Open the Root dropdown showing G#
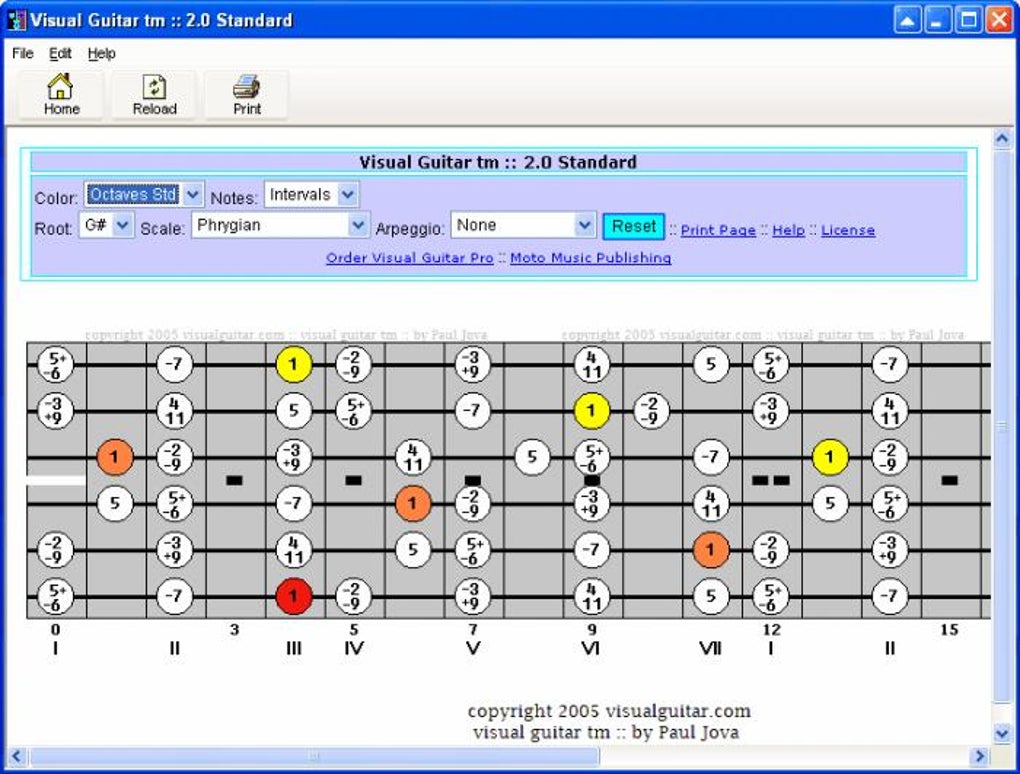 tap(106, 225)
